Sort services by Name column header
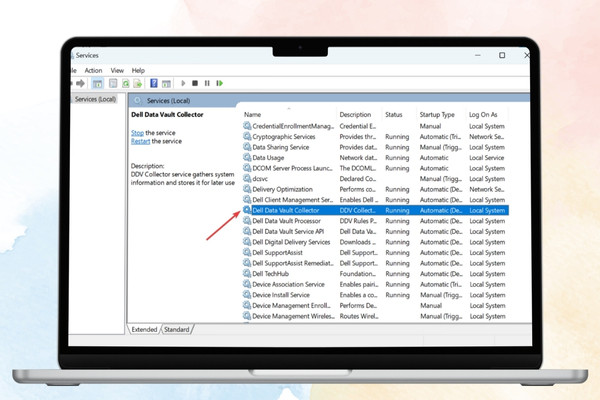The image size is (600, 400). point(253,114)
